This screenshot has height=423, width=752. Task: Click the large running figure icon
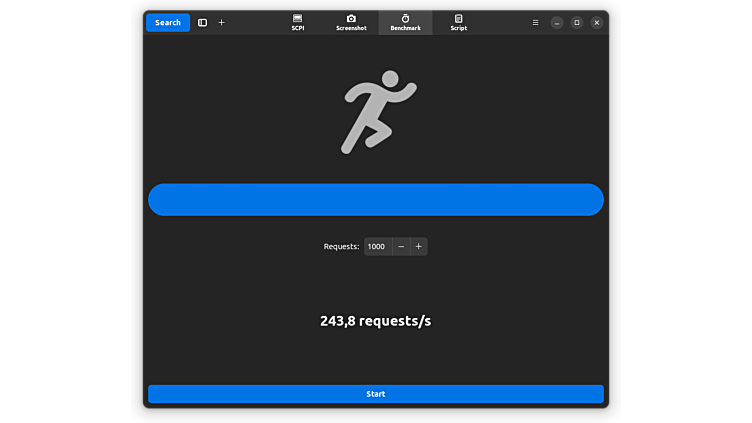(x=377, y=112)
